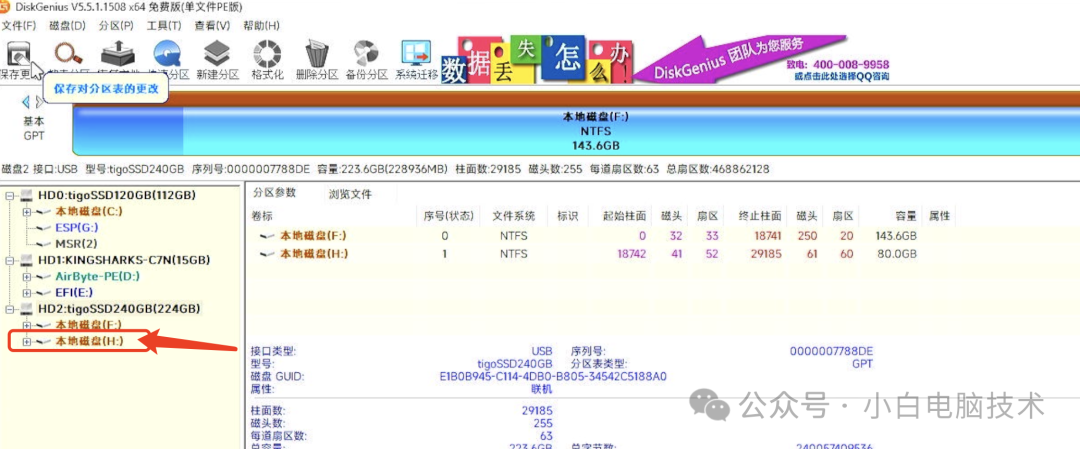Select AirByte-PE(D:) in the tree

[x=97, y=276]
